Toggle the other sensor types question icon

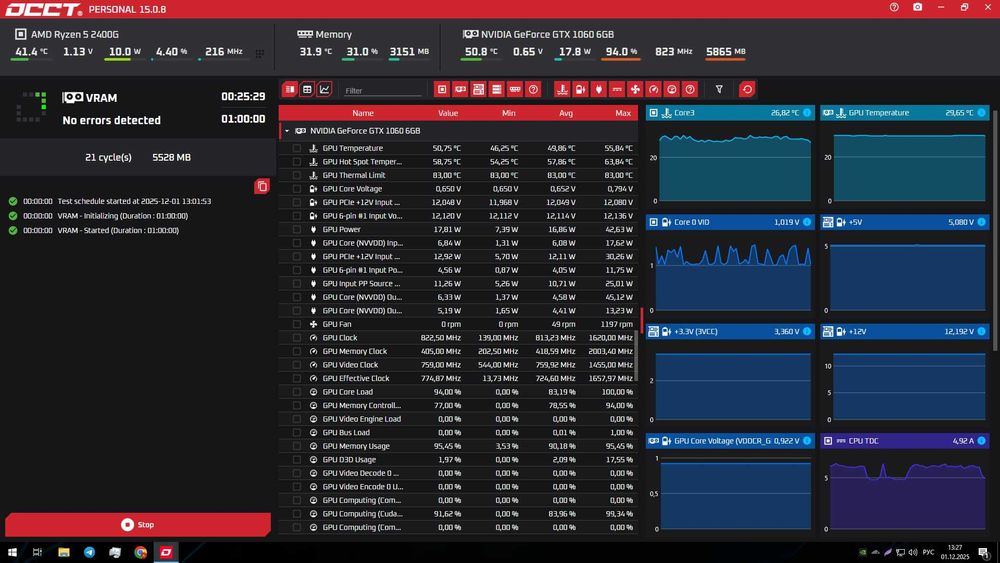point(690,89)
